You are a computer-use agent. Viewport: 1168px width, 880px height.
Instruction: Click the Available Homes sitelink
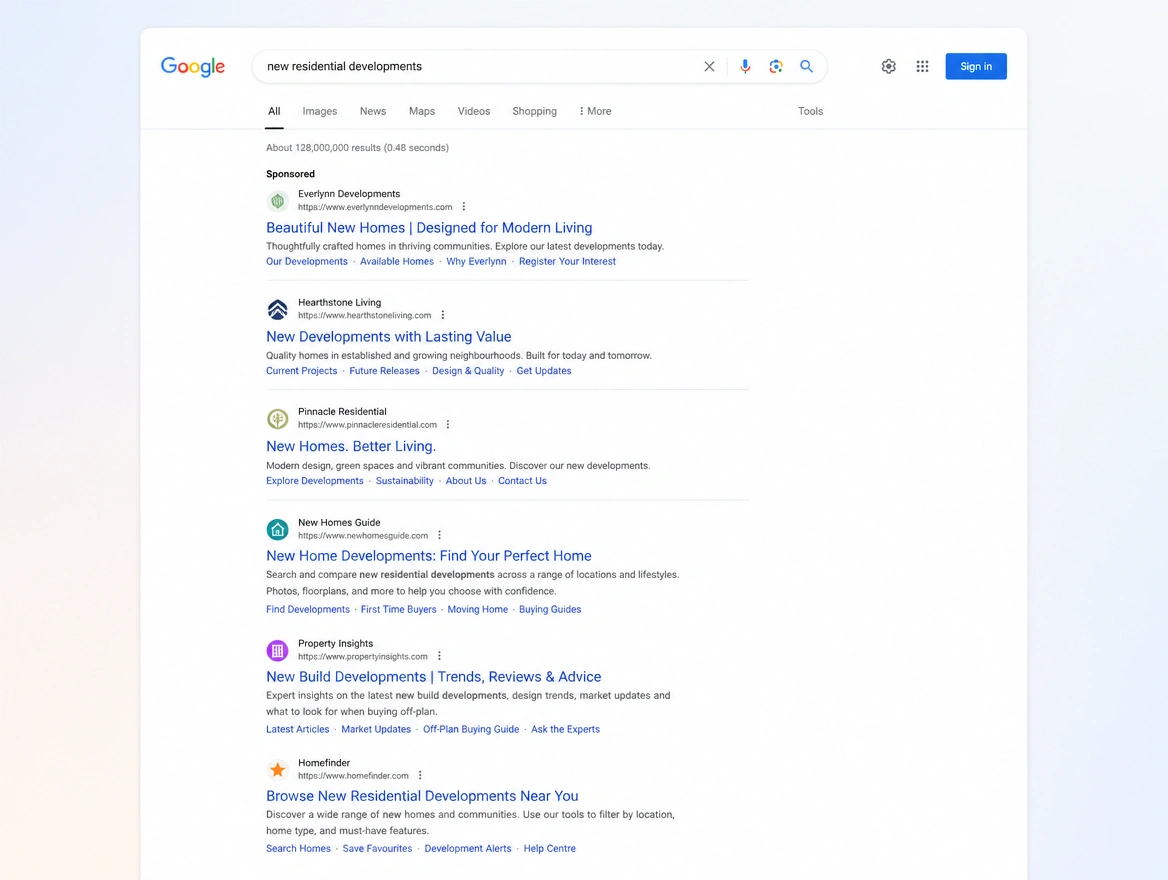point(397,262)
